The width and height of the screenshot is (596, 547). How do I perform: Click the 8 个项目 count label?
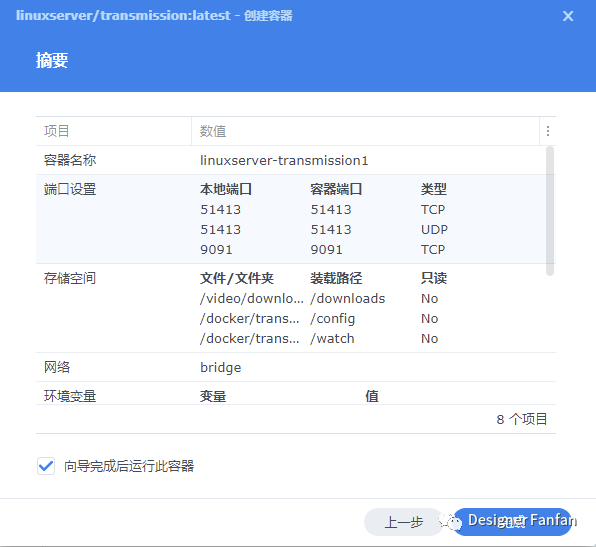[522, 419]
